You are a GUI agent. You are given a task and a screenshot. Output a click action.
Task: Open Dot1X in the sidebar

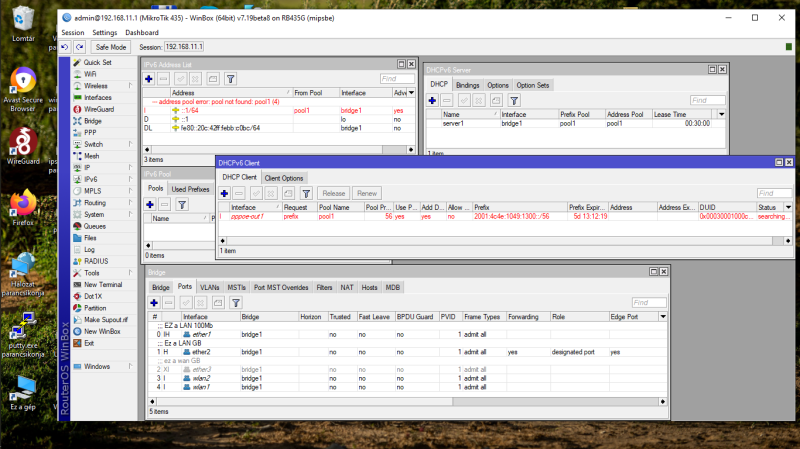pos(93,296)
